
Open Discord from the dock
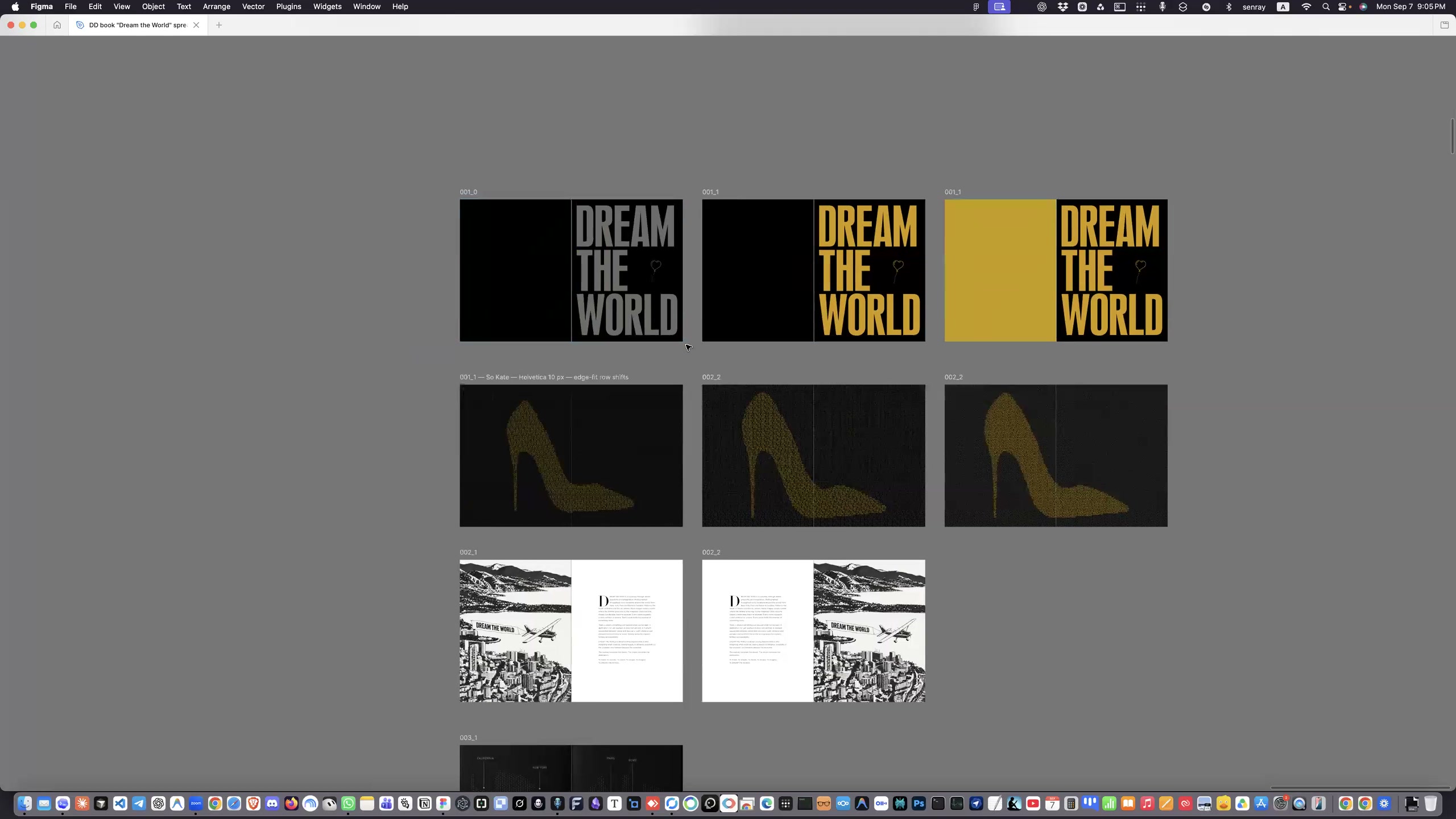click(x=272, y=804)
